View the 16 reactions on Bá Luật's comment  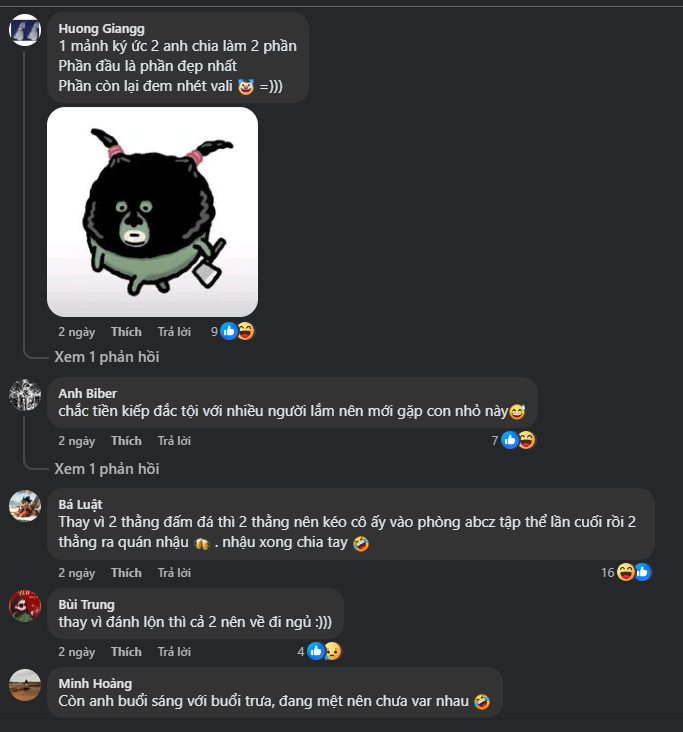(626, 572)
